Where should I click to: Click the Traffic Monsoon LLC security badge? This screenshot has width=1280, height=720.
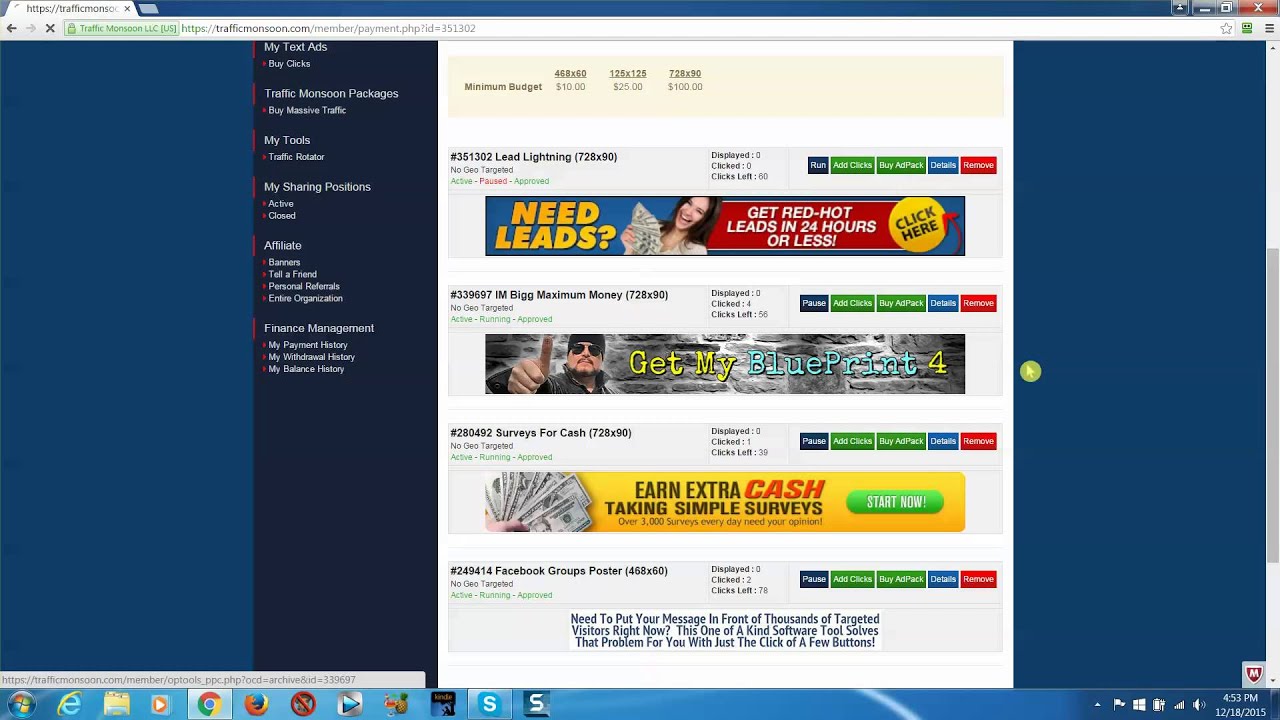[x=123, y=28]
